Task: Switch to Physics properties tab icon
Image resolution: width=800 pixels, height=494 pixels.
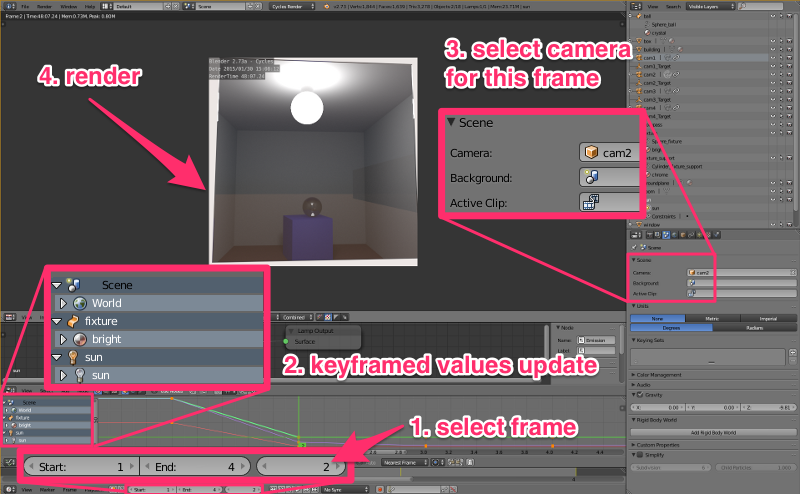Action: coord(717,235)
